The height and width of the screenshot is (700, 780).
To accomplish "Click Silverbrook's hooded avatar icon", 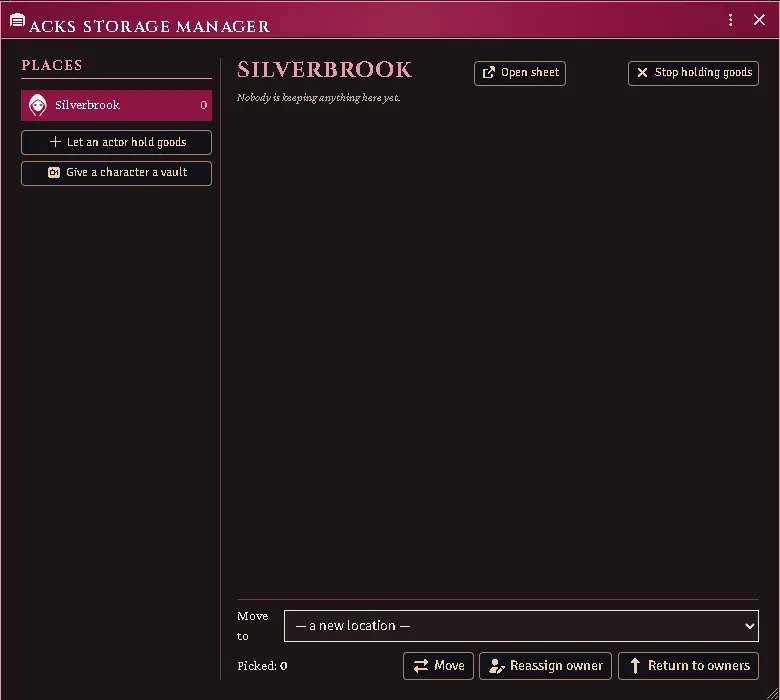I will click(38, 105).
